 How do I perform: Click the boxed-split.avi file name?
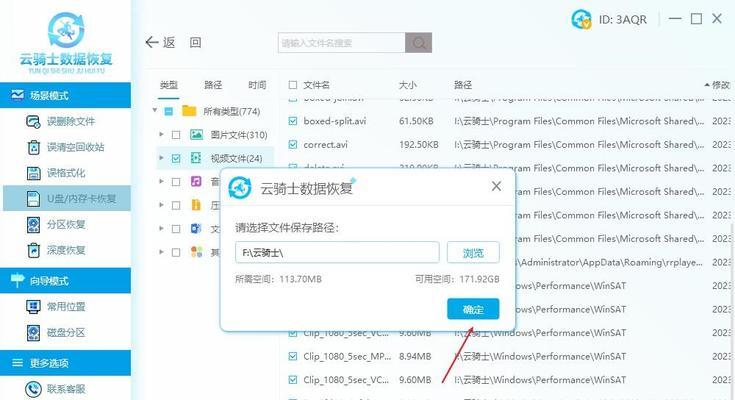coord(335,121)
